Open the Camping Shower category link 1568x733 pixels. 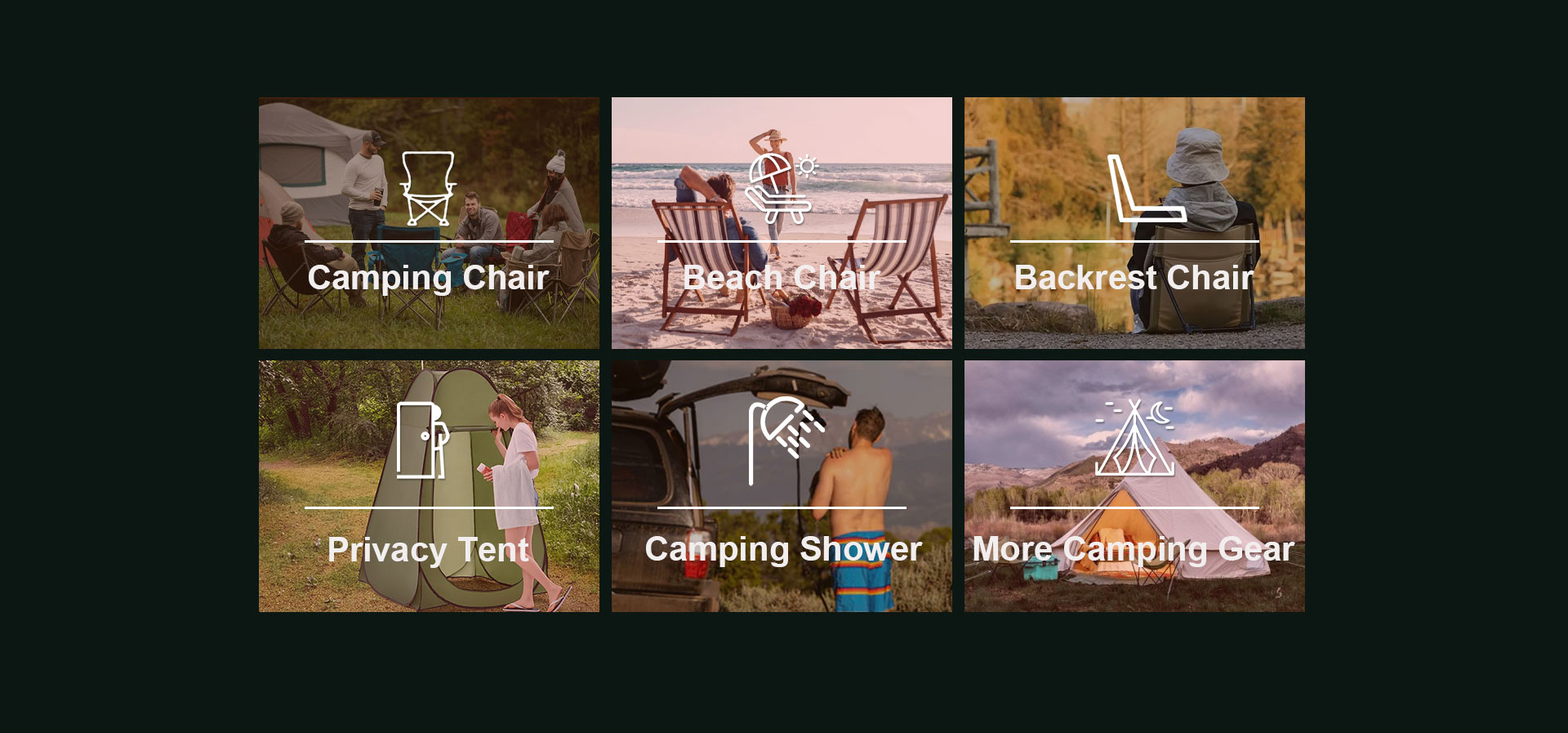(x=783, y=549)
